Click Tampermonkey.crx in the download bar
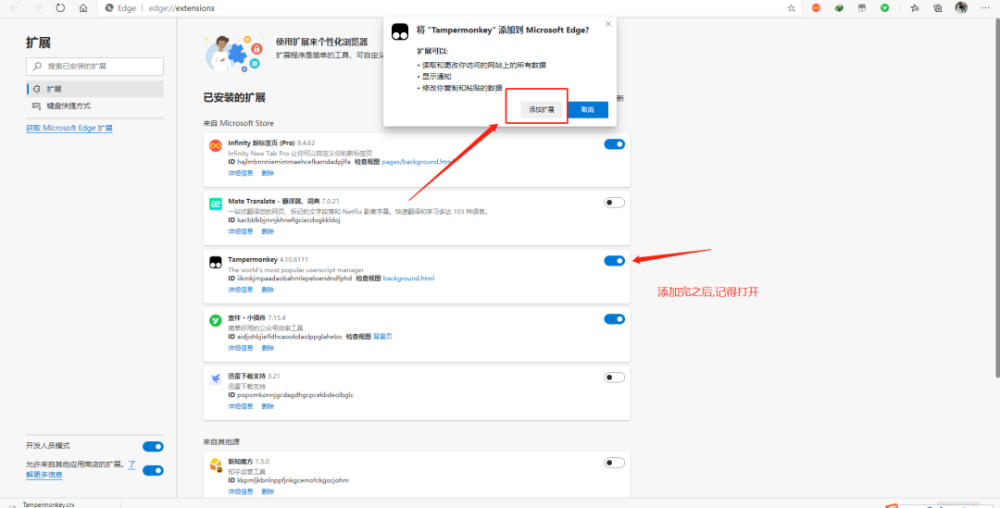This screenshot has width=1000, height=508. click(x=48, y=504)
